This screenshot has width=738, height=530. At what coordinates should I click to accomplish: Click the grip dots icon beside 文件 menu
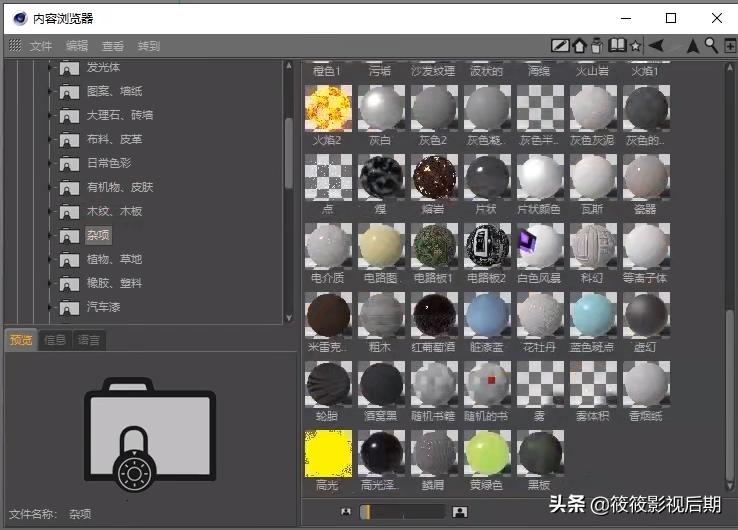click(x=15, y=45)
